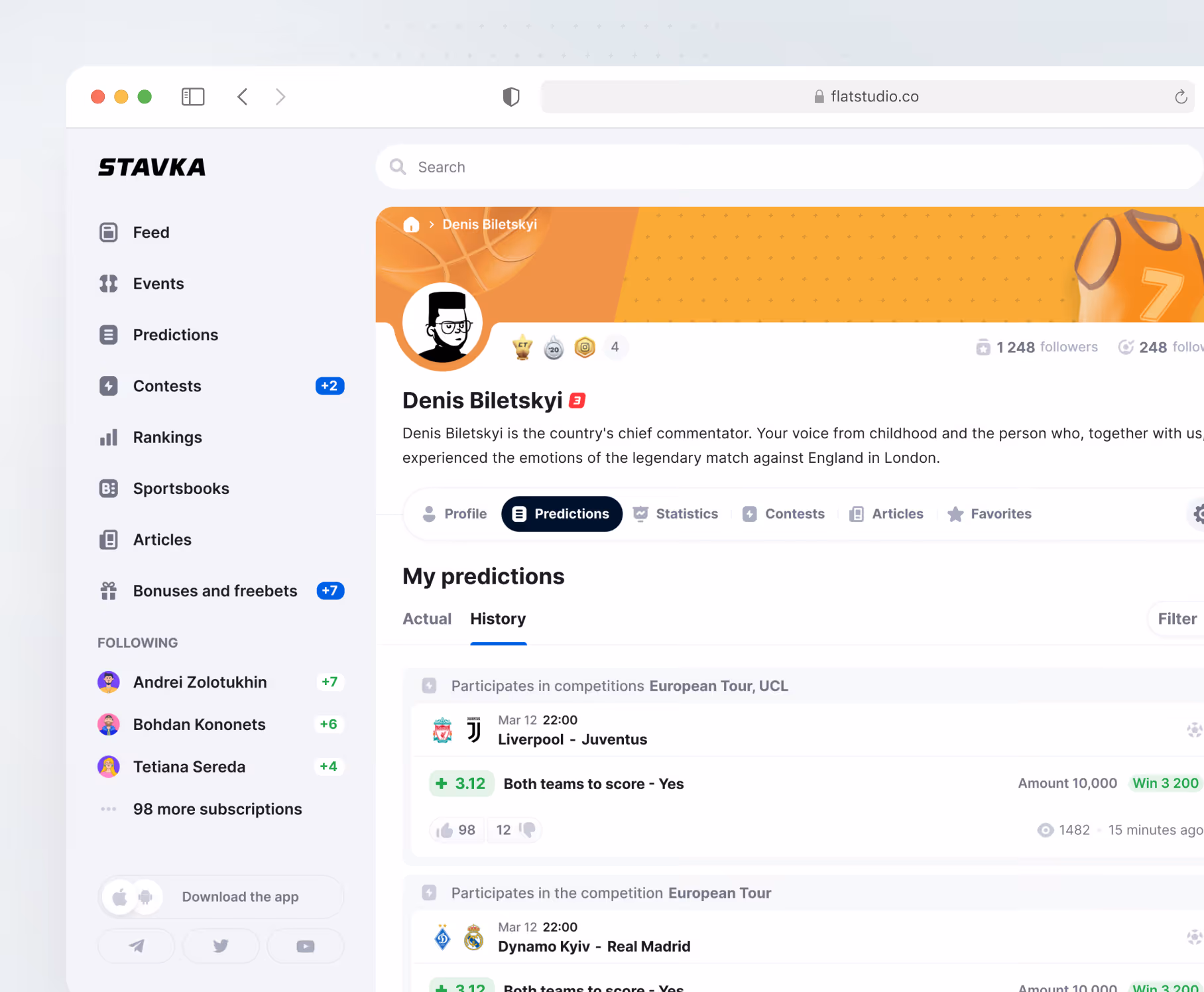Switch to the profile Contests tab
Image resolution: width=1204 pixels, height=992 pixels.
pyautogui.click(x=784, y=514)
